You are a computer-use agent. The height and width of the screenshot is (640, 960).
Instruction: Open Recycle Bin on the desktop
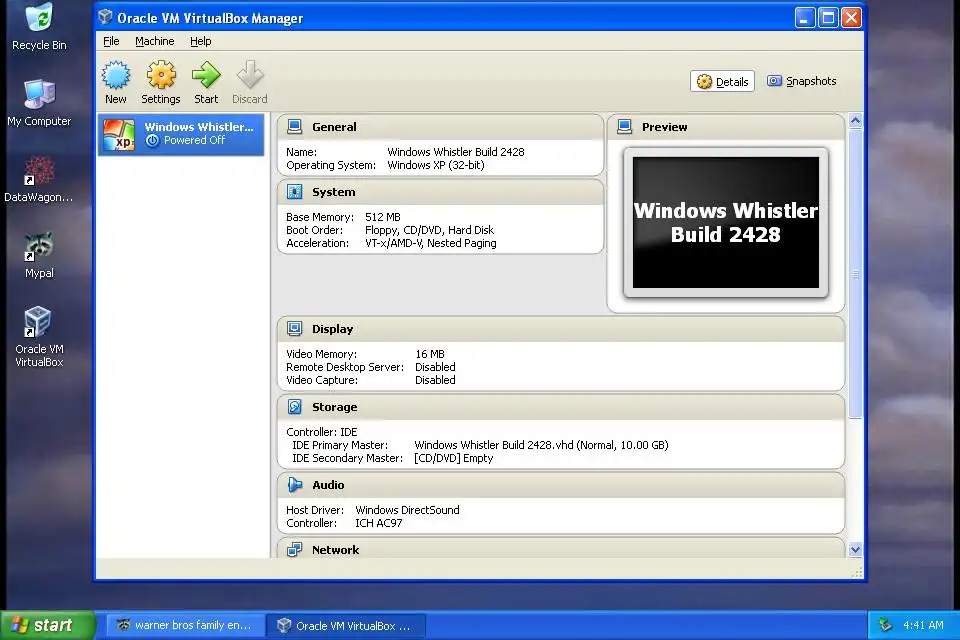click(x=39, y=26)
